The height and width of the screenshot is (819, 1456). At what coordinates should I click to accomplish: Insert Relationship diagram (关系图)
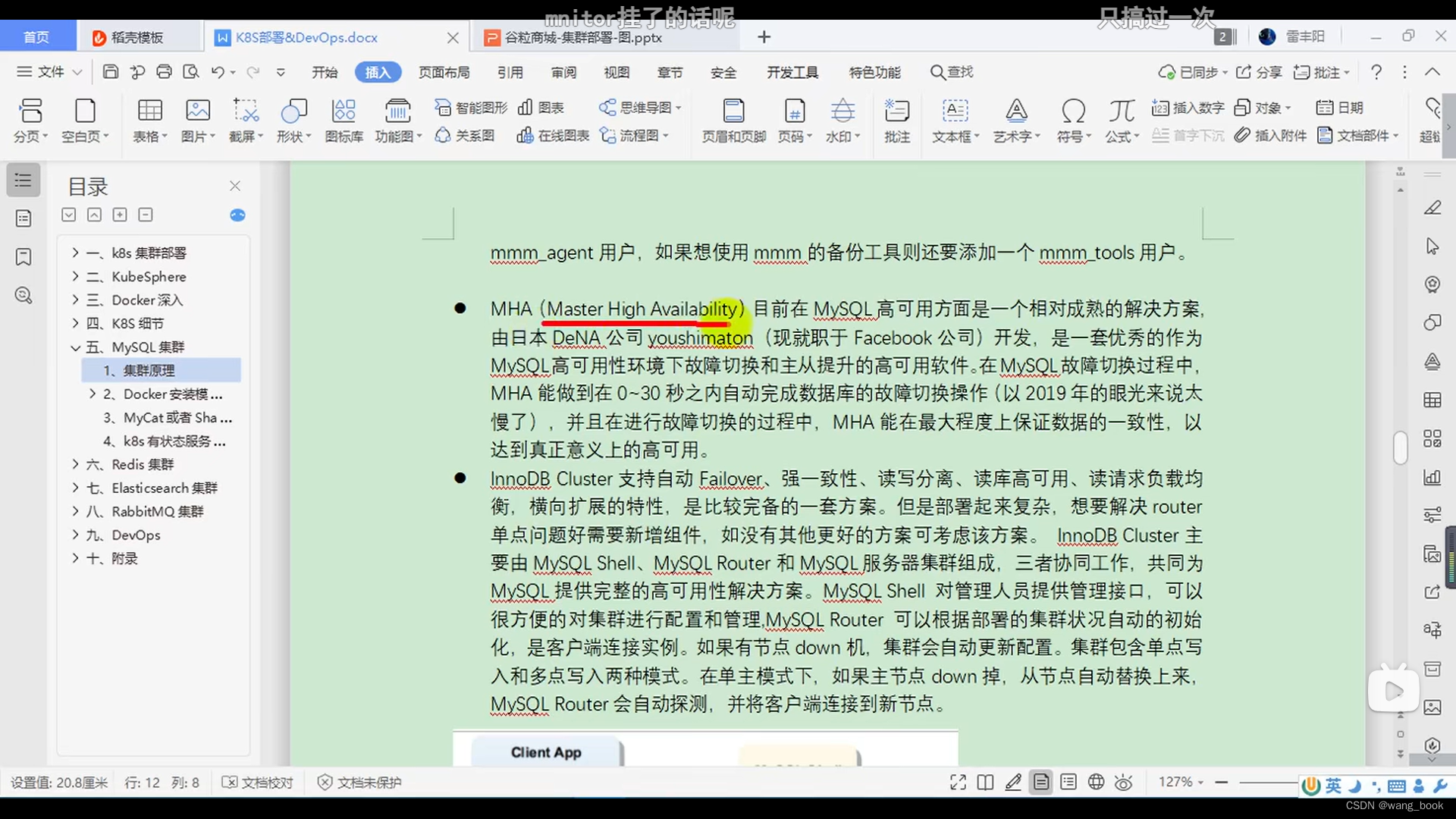point(465,136)
